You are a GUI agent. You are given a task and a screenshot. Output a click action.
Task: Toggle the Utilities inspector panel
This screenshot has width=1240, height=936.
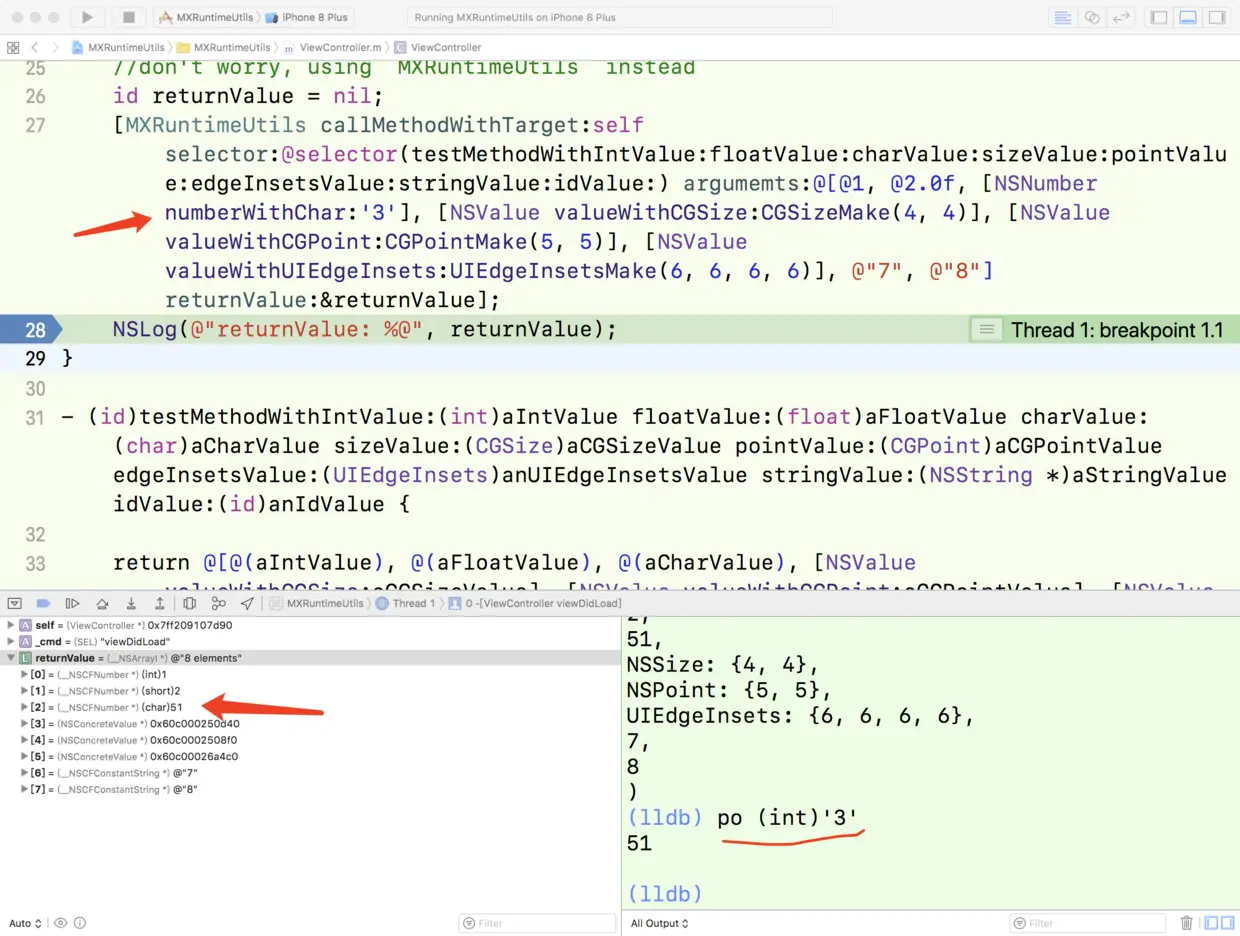point(1217,17)
